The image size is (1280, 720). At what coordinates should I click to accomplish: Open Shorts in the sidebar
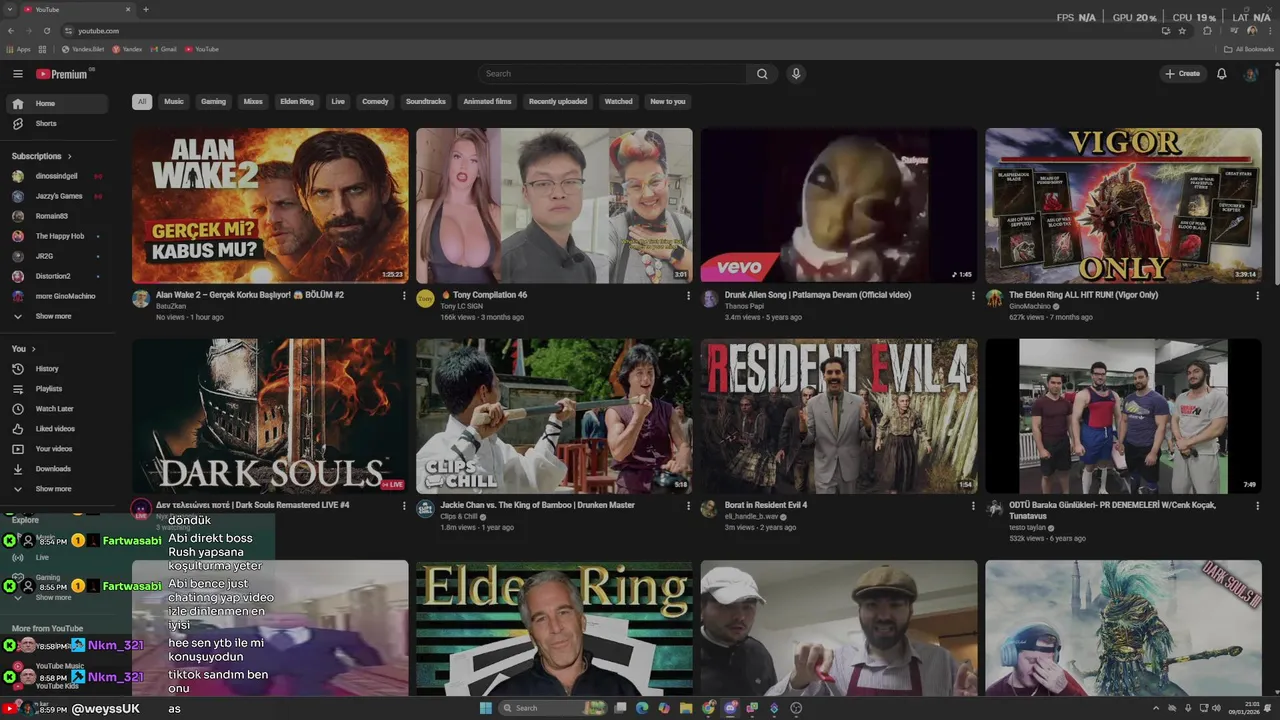click(x=57, y=124)
